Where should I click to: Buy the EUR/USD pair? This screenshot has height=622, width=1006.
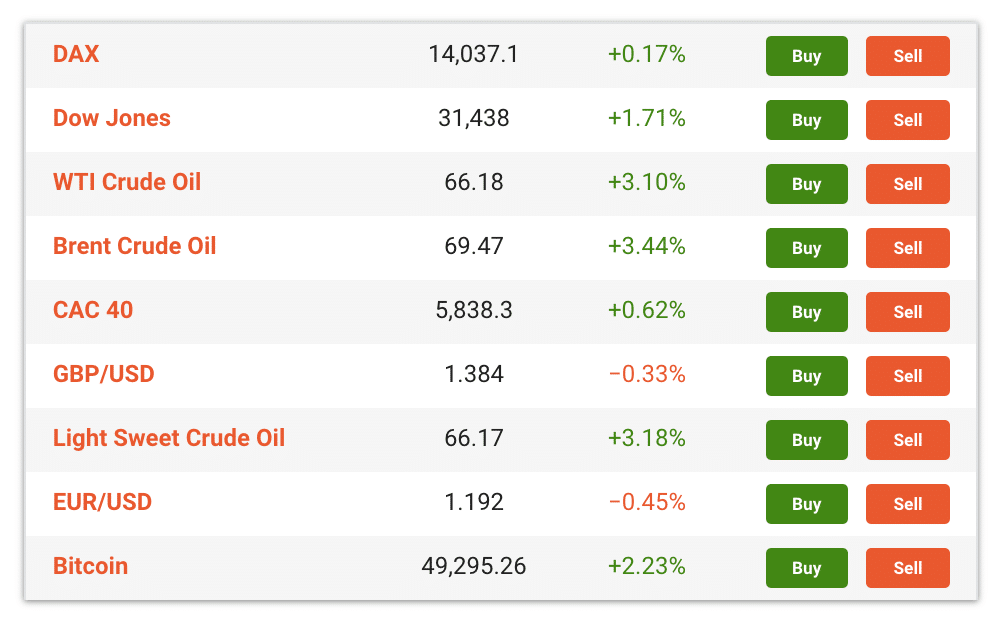[x=806, y=504]
